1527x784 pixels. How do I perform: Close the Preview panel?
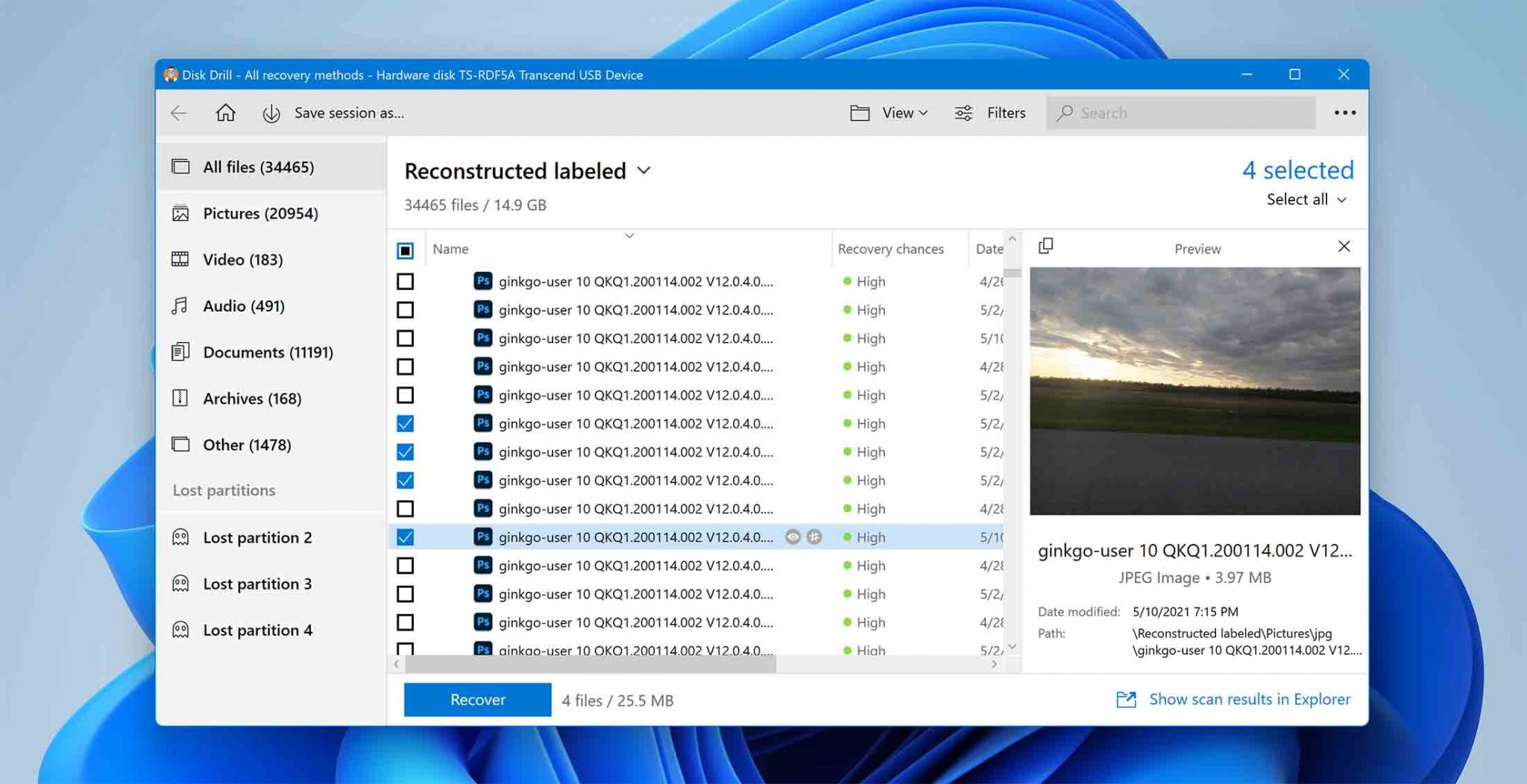(1344, 247)
